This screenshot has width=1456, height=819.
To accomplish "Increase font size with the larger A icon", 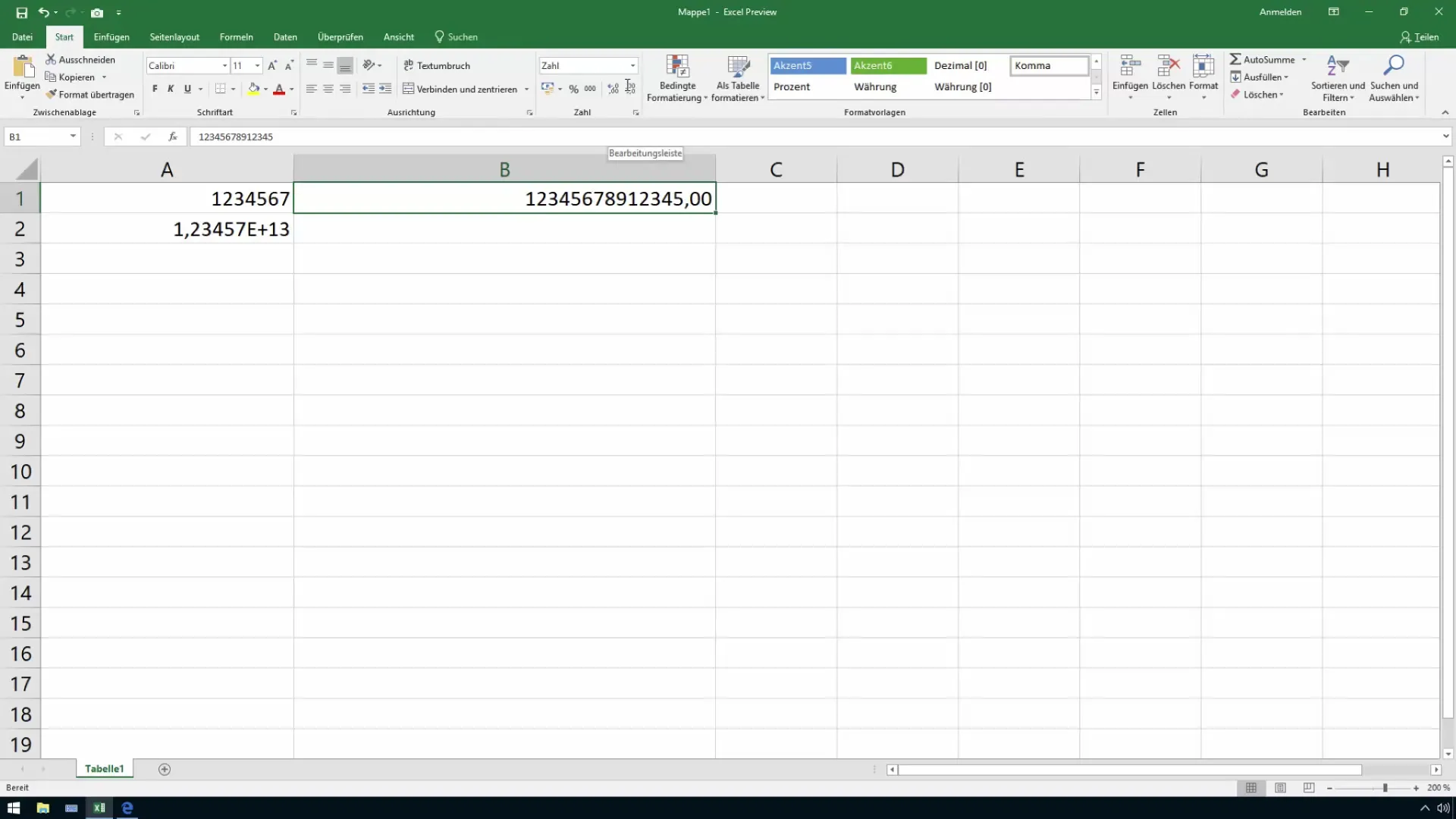I will [272, 65].
